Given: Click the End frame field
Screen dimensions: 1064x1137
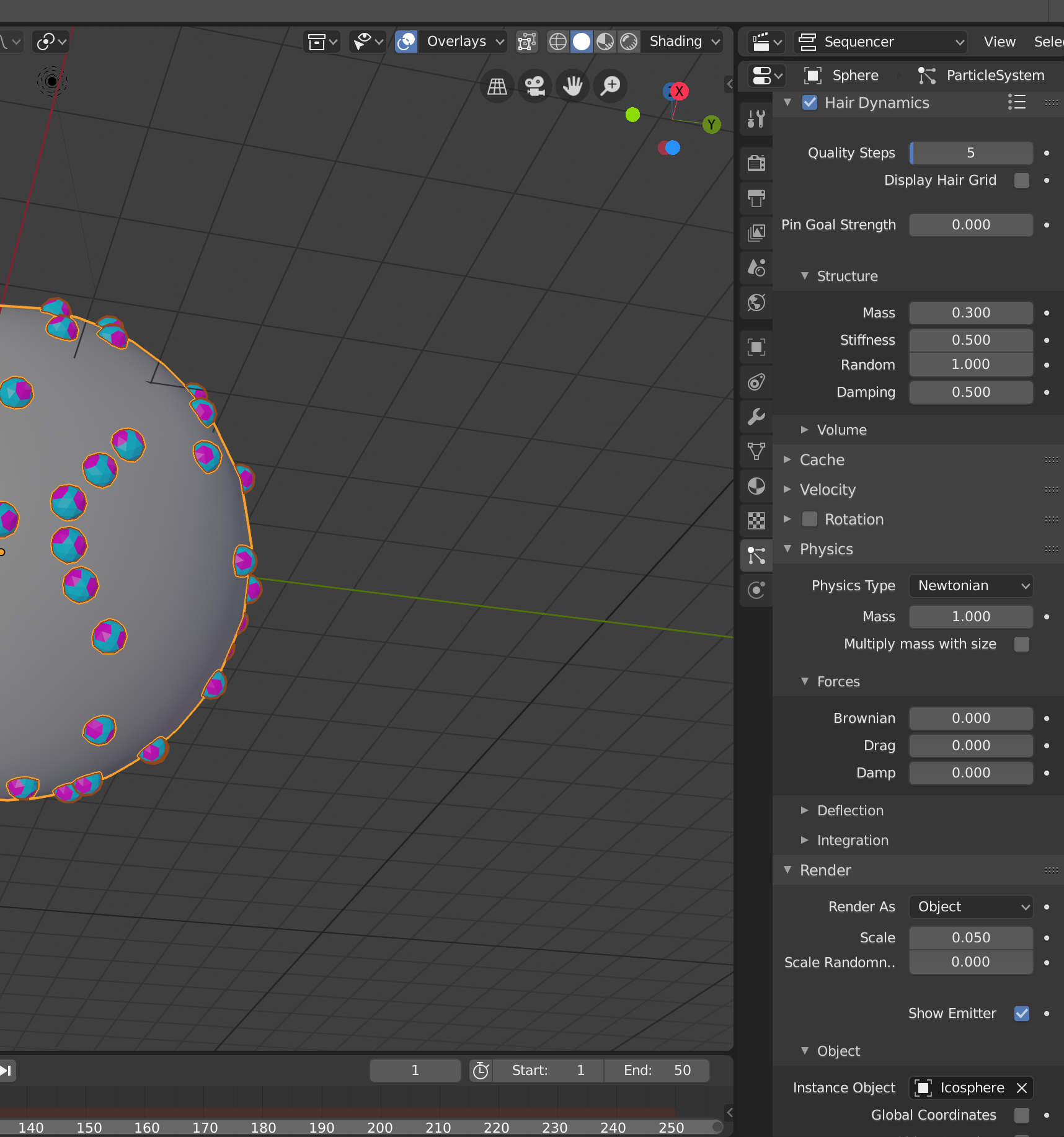Looking at the screenshot, I should [x=657, y=1071].
